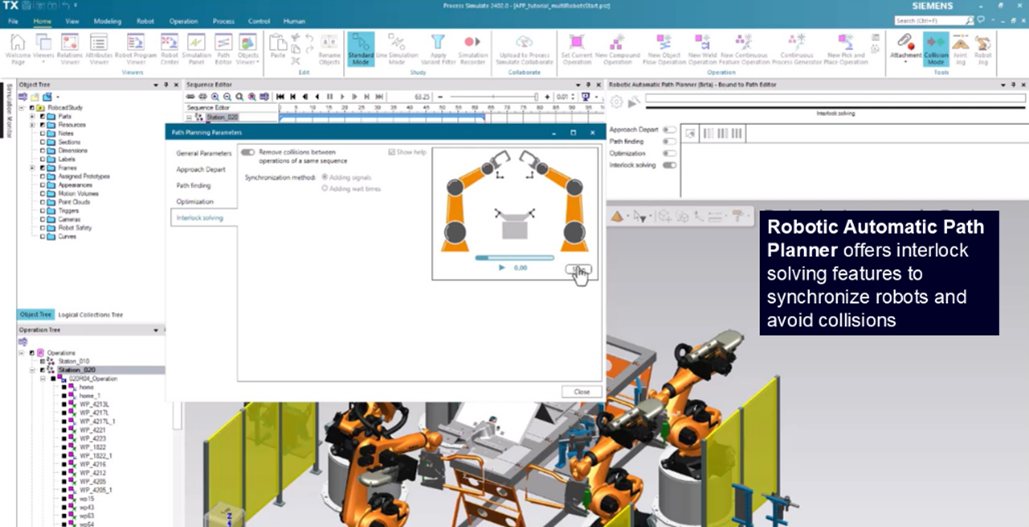Select the Adding signals radio button
This screenshot has width=1029, height=527.
[324, 177]
